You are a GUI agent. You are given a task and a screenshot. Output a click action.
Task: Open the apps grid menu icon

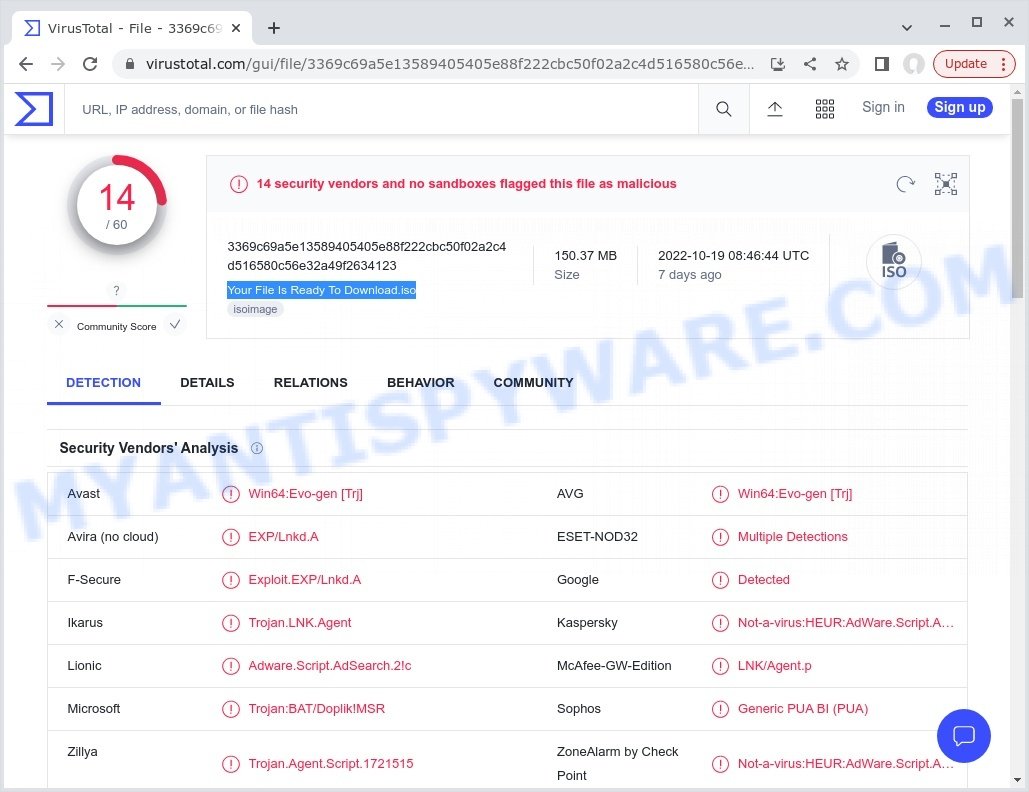[x=824, y=109]
